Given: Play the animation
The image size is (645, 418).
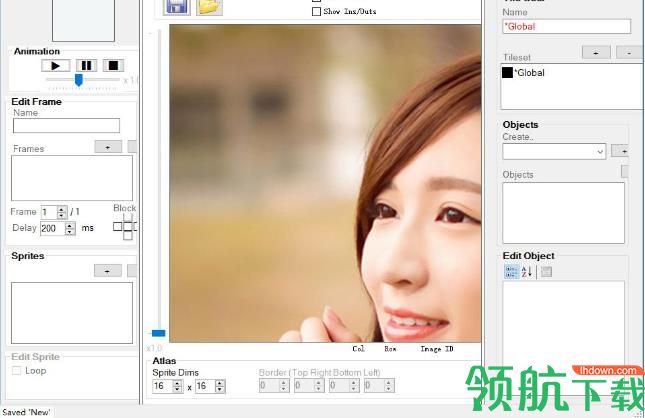Looking at the screenshot, I should (56, 65).
